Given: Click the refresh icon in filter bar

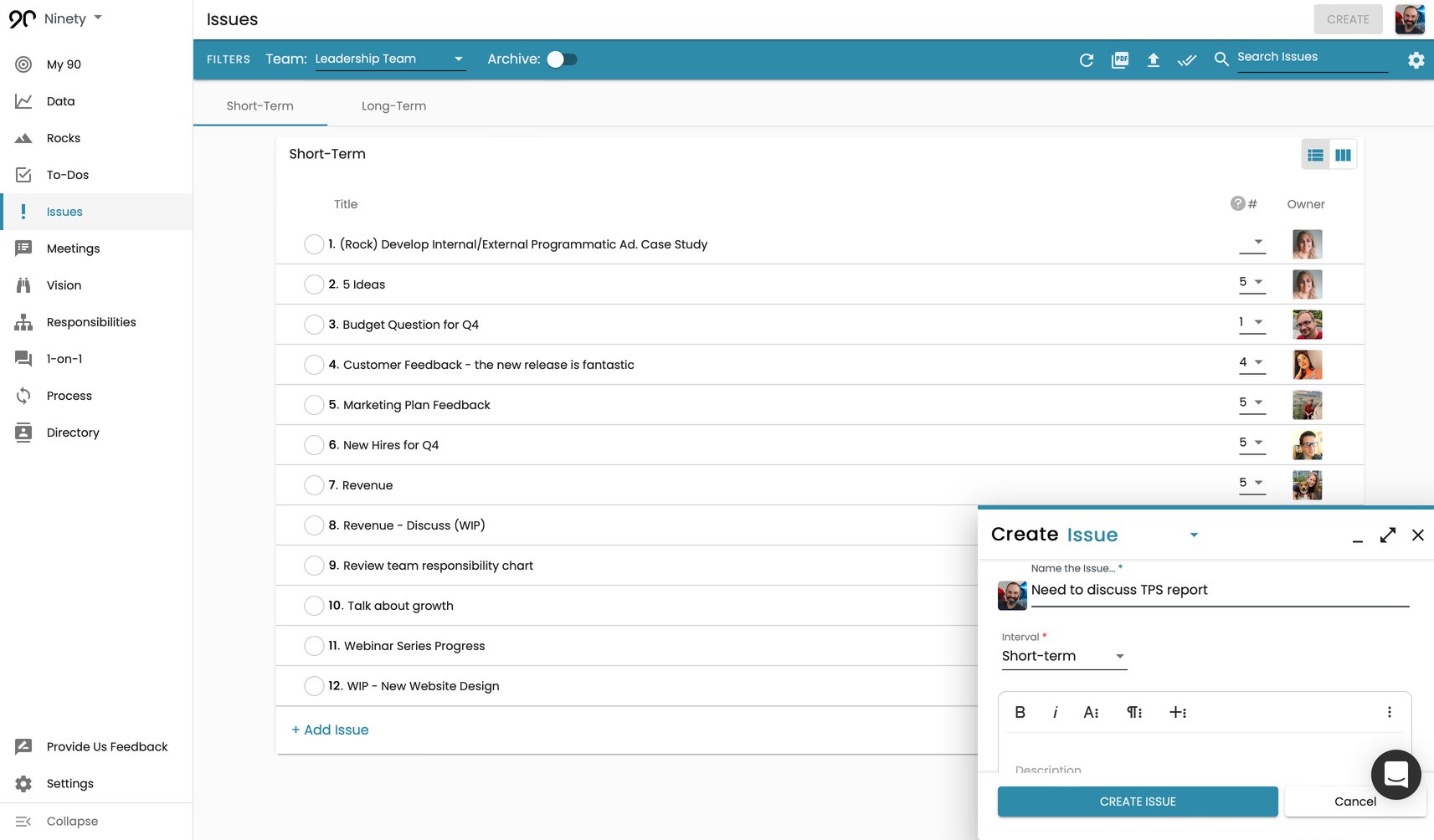Looking at the screenshot, I should pos(1087,59).
